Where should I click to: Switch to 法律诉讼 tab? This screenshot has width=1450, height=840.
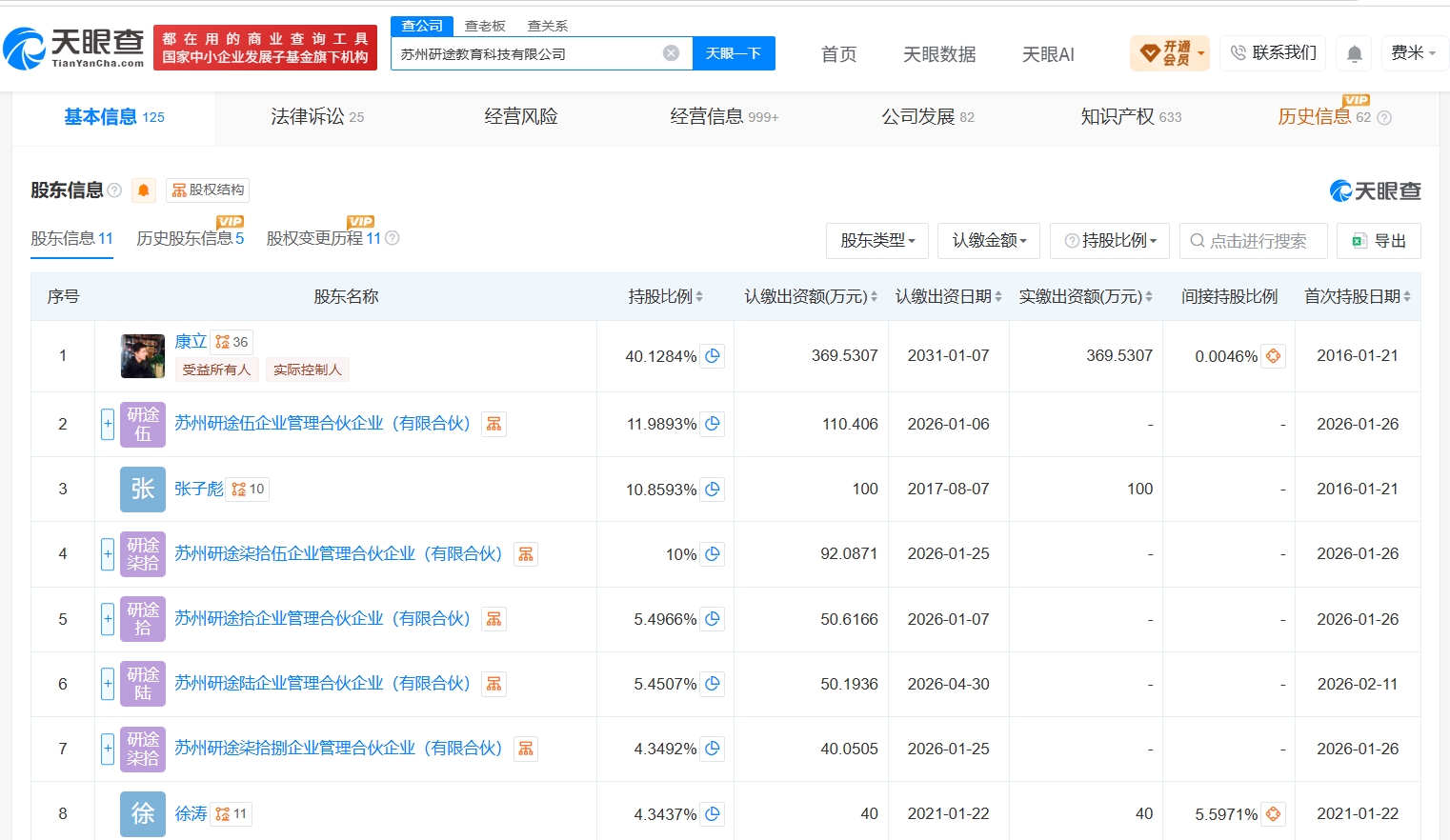317,117
